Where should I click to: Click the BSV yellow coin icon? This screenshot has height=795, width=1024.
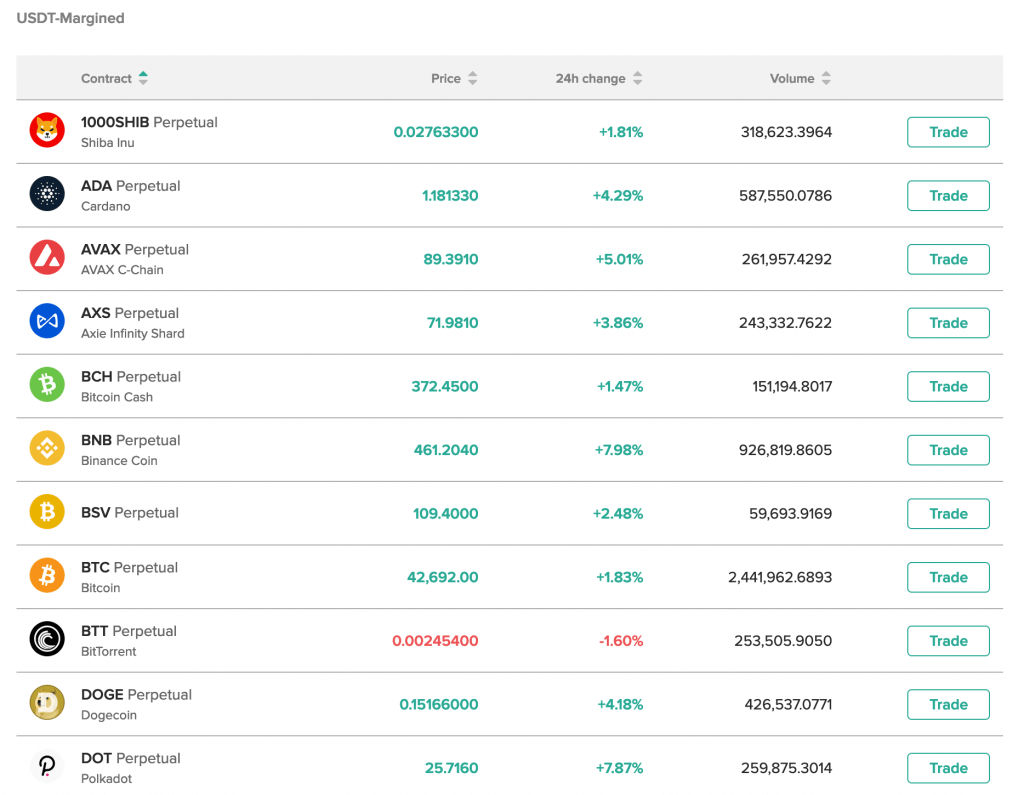47,511
